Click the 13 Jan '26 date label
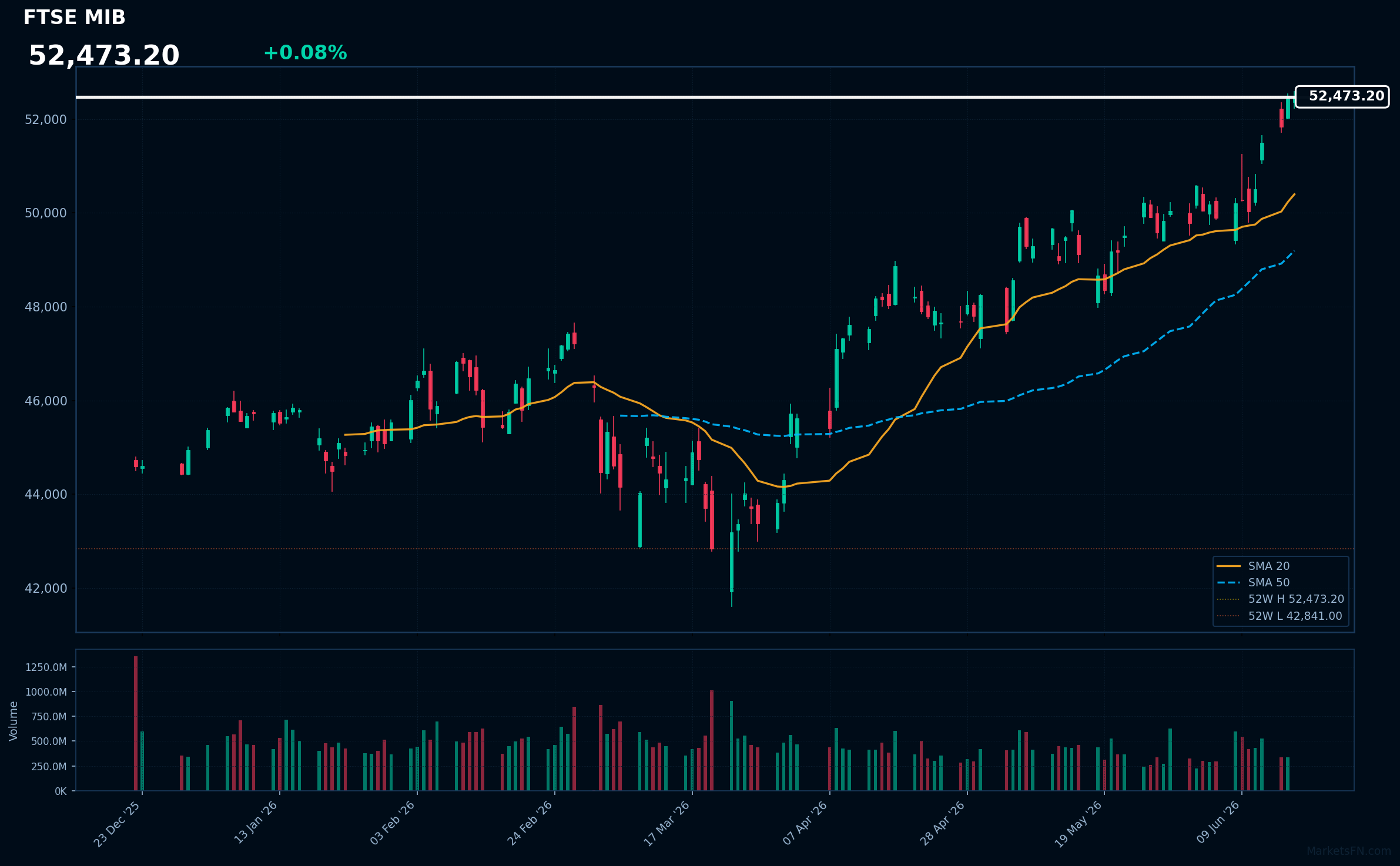The width and height of the screenshot is (1400, 866). pos(256,823)
